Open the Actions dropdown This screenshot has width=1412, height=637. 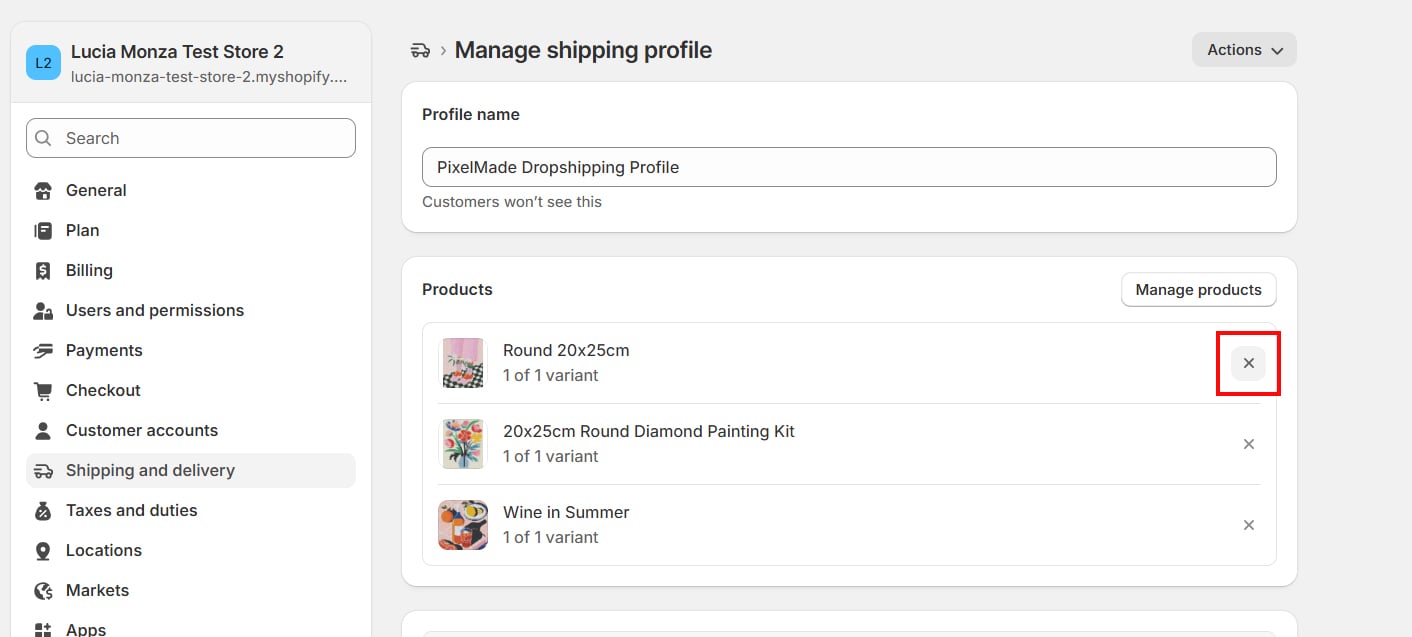click(1244, 50)
